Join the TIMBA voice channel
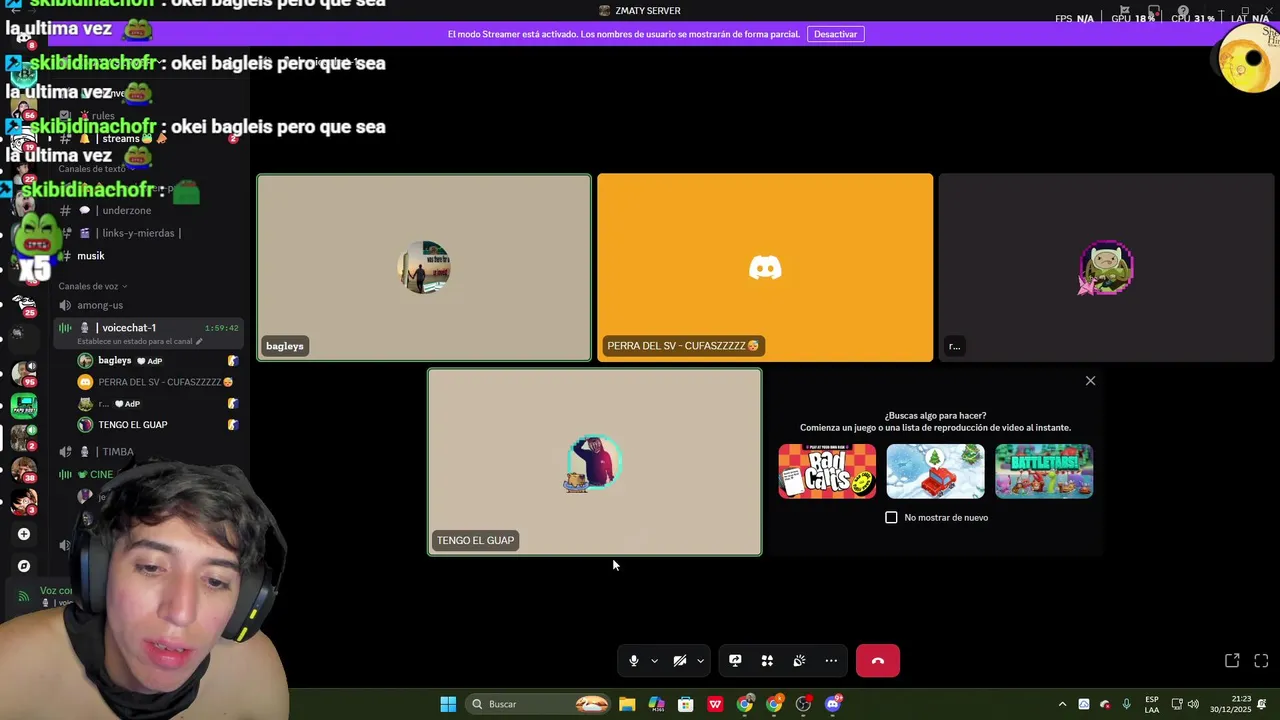Screen dimensions: 1280x720 click(117, 452)
